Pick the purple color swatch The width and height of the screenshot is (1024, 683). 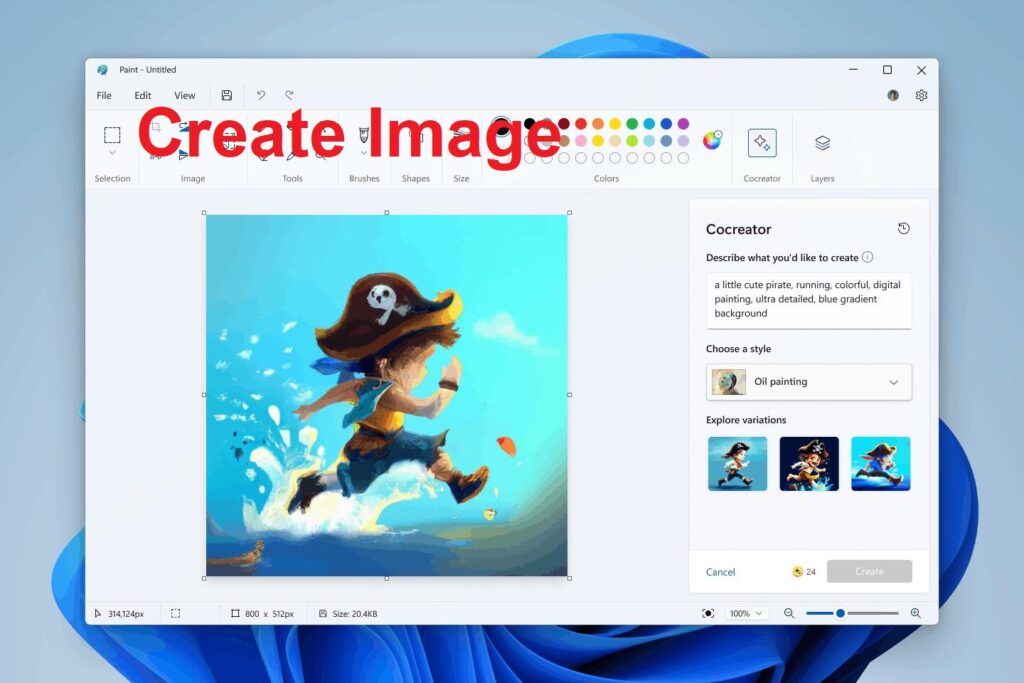point(683,123)
